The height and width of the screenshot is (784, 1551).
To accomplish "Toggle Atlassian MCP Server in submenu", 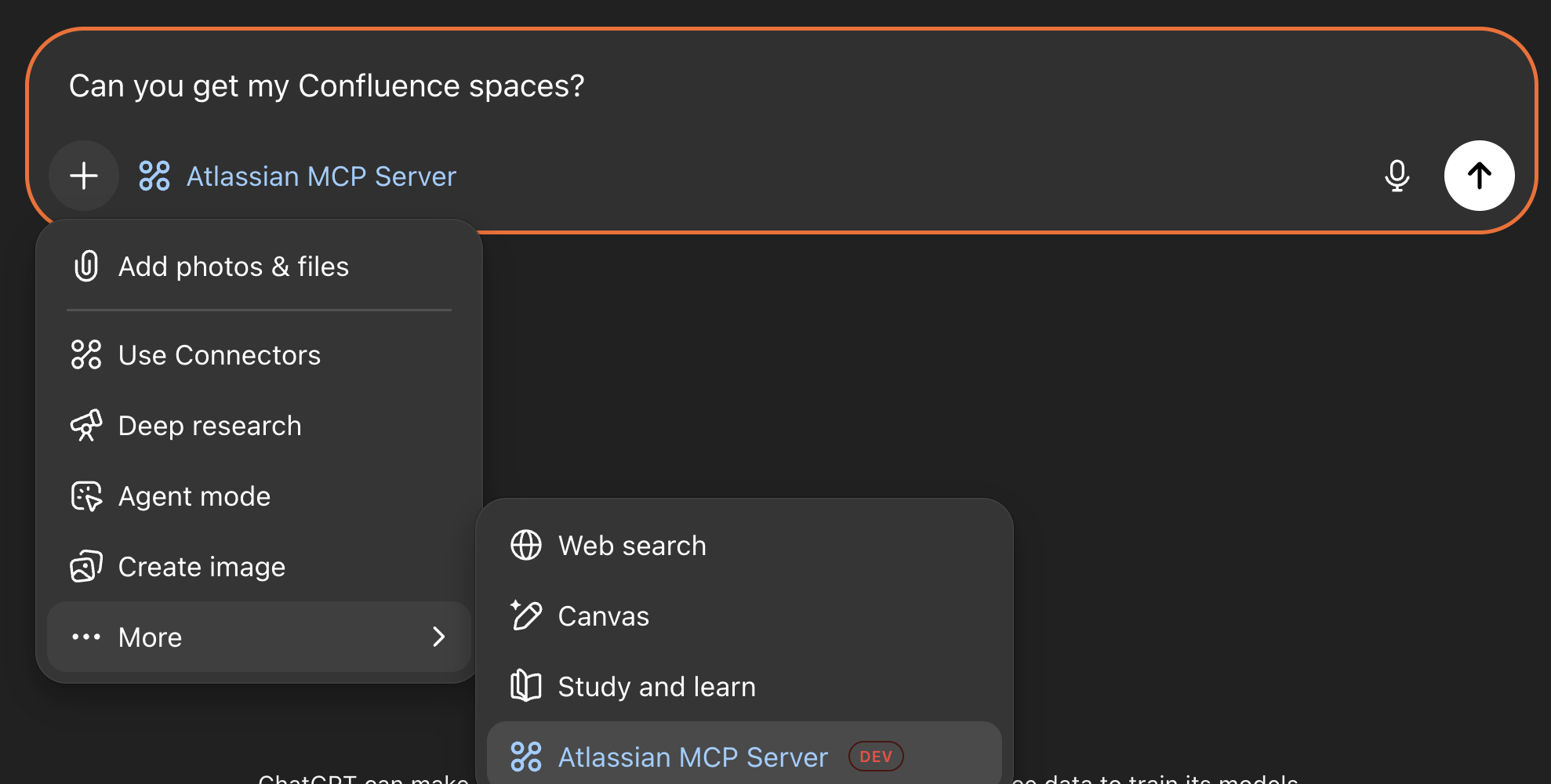I will (692, 757).
